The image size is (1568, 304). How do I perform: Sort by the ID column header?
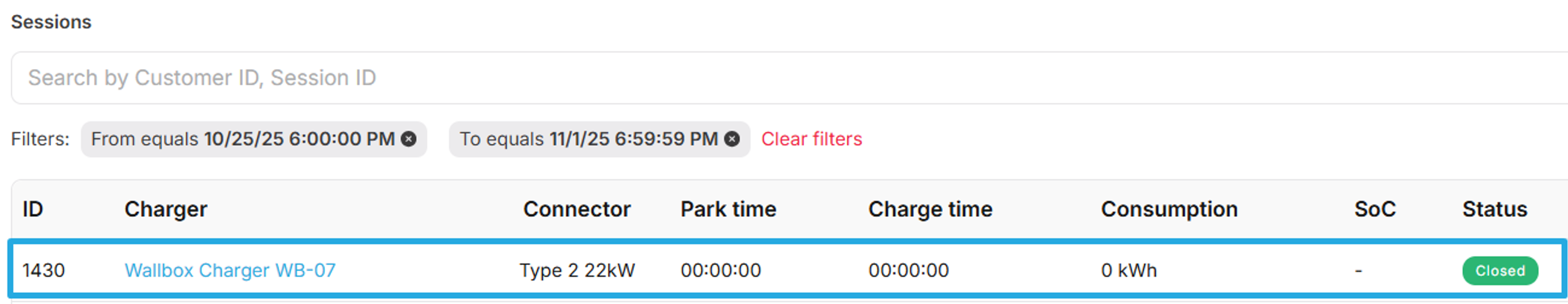click(33, 209)
